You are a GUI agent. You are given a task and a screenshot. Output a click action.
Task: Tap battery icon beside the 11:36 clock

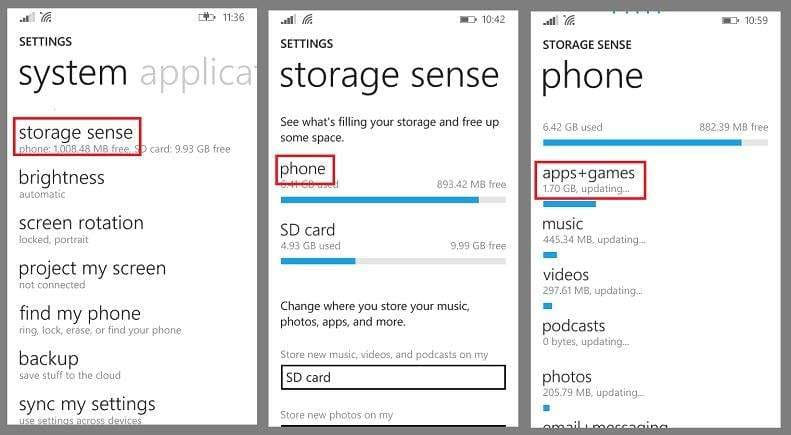(208, 17)
